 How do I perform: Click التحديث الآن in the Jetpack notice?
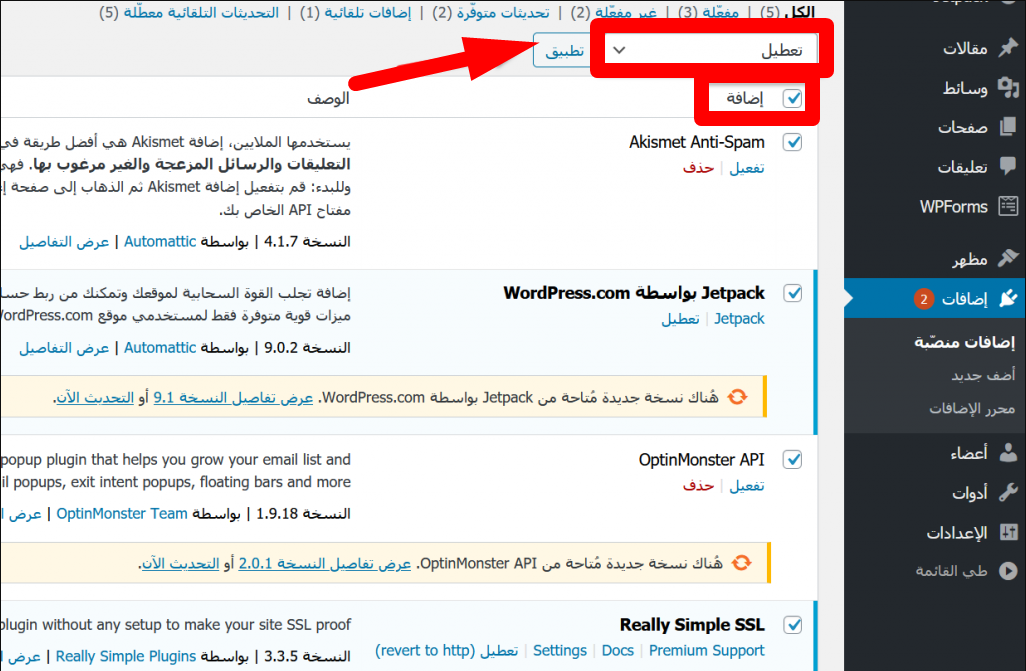[x=95, y=397]
